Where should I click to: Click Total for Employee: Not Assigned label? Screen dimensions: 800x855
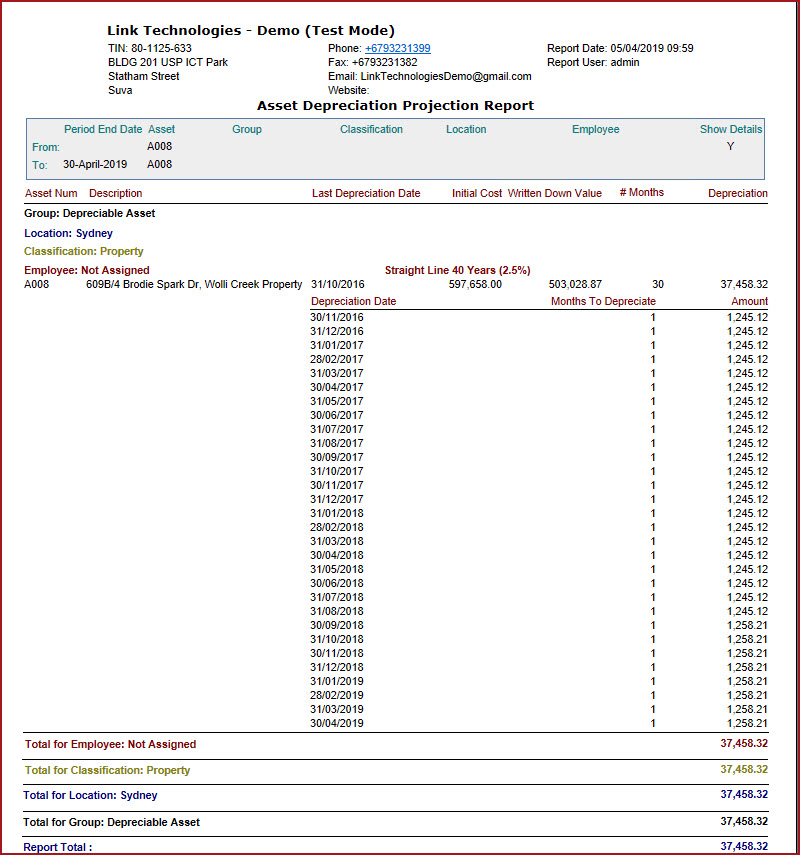(x=110, y=744)
